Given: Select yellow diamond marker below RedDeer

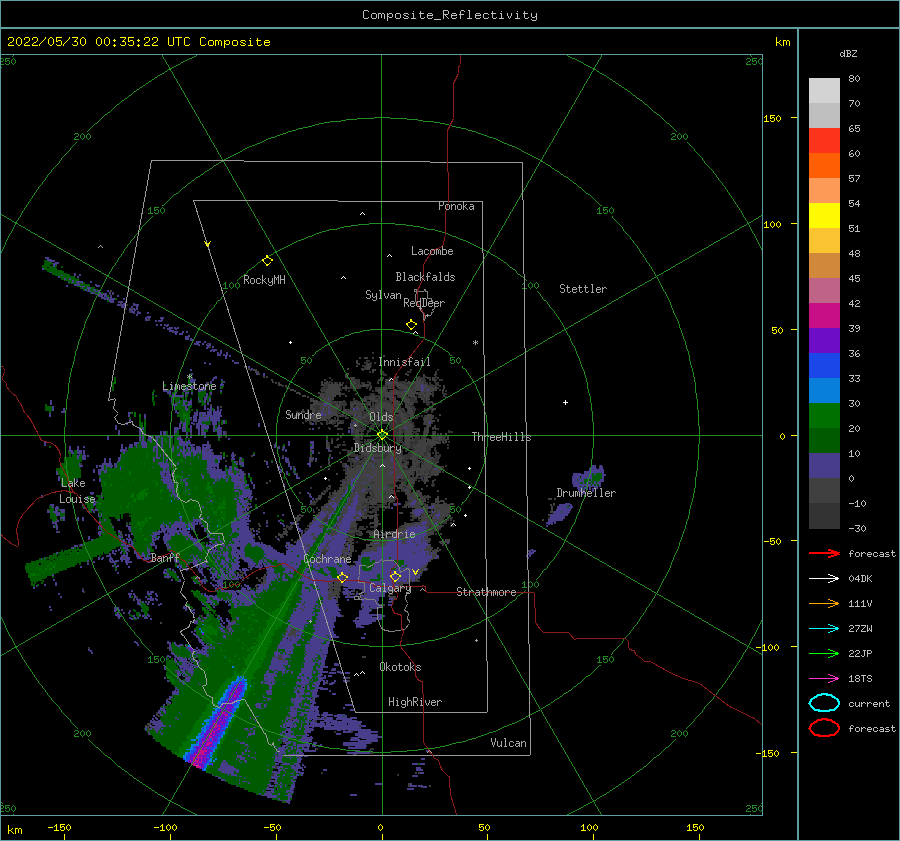Looking at the screenshot, I should 411,325.
